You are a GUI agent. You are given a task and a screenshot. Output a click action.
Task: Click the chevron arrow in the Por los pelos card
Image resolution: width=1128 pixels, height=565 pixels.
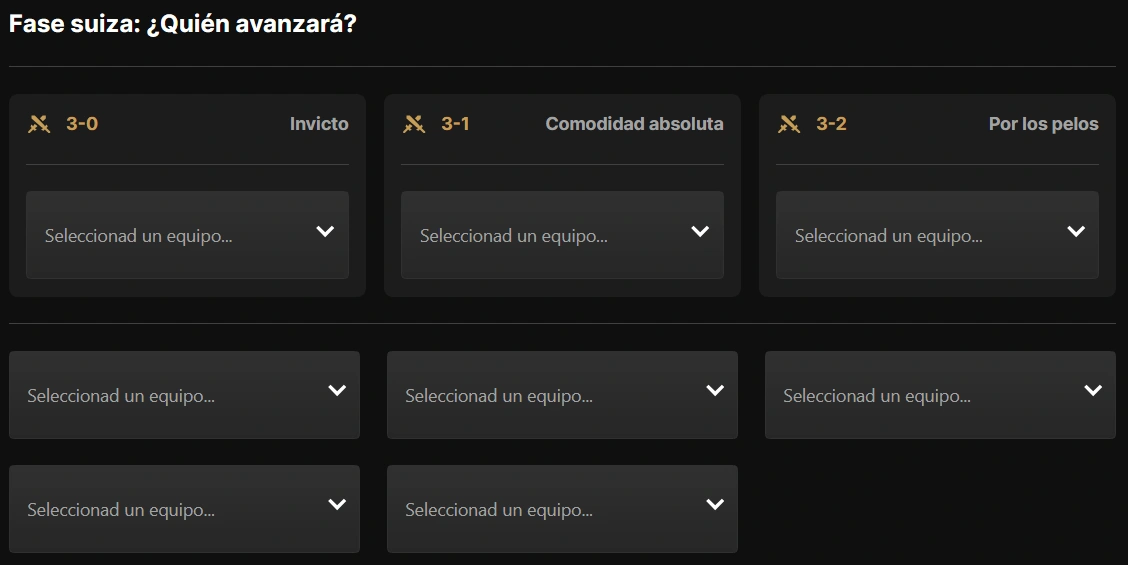point(1076,232)
